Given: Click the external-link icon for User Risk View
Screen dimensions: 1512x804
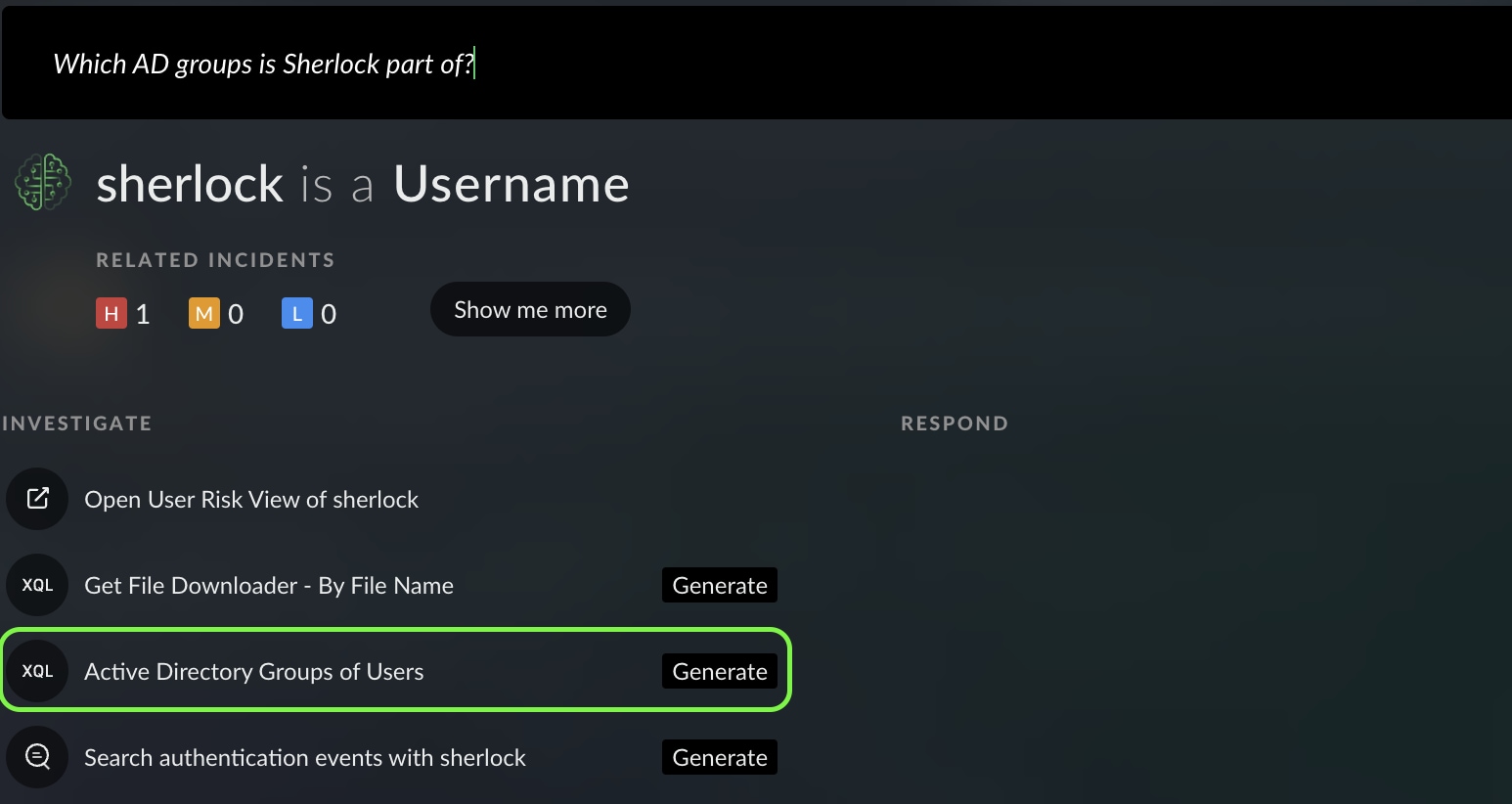Looking at the screenshot, I should tap(37, 499).
